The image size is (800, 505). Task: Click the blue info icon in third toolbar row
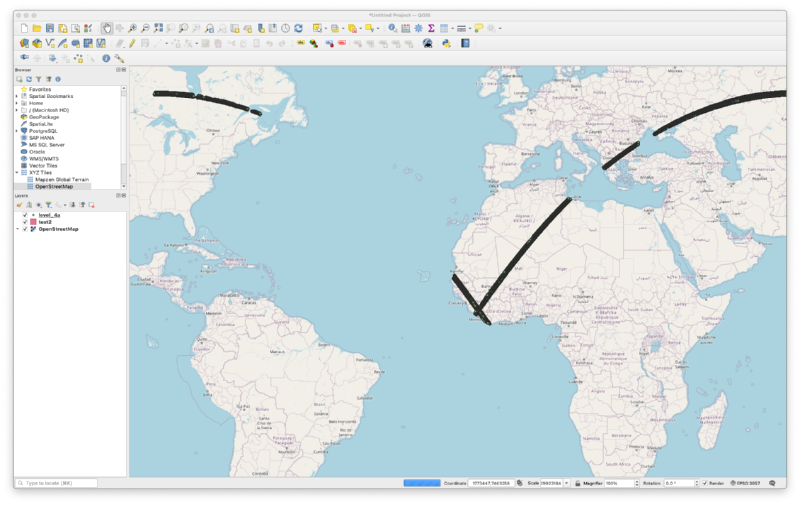click(106, 58)
